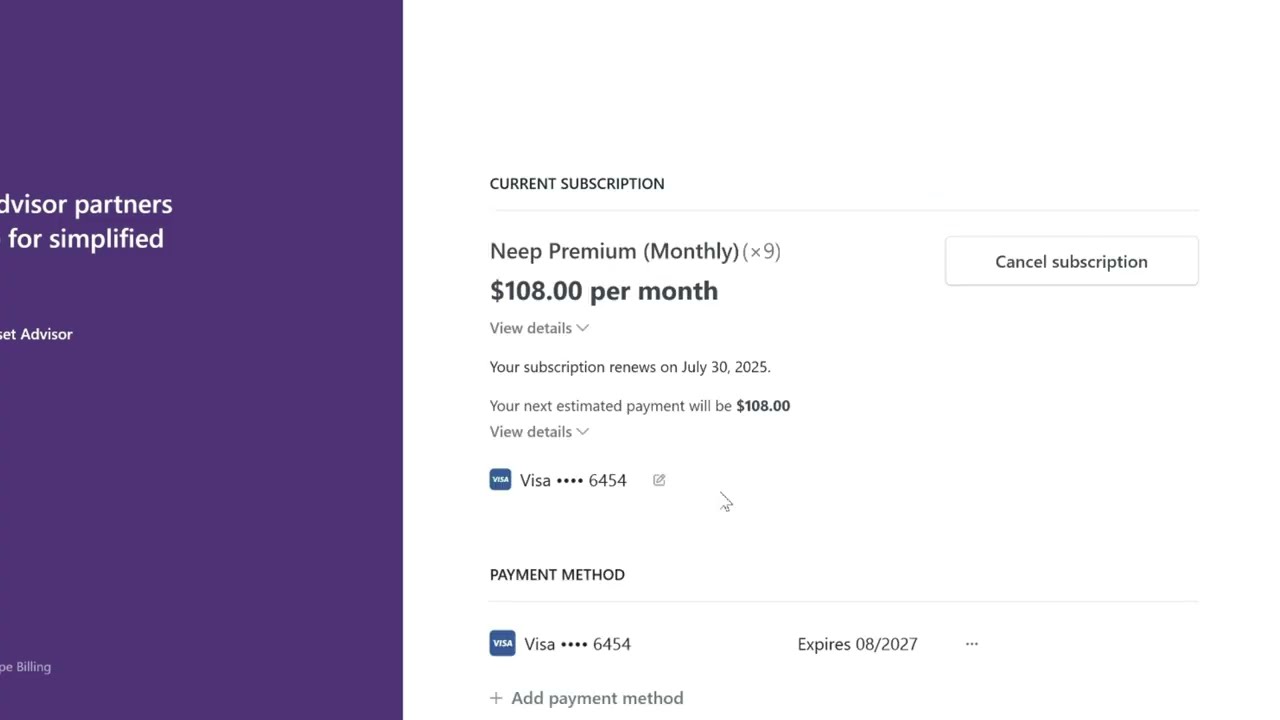The height and width of the screenshot is (720, 1280).
Task: Click Visa •••• 6454 in Current Subscription
Action: tap(573, 480)
